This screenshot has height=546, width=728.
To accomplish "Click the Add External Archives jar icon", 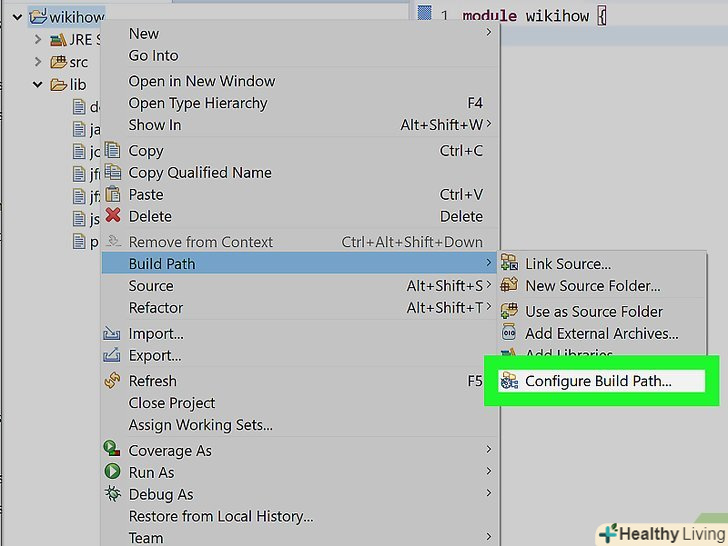I will tap(509, 332).
